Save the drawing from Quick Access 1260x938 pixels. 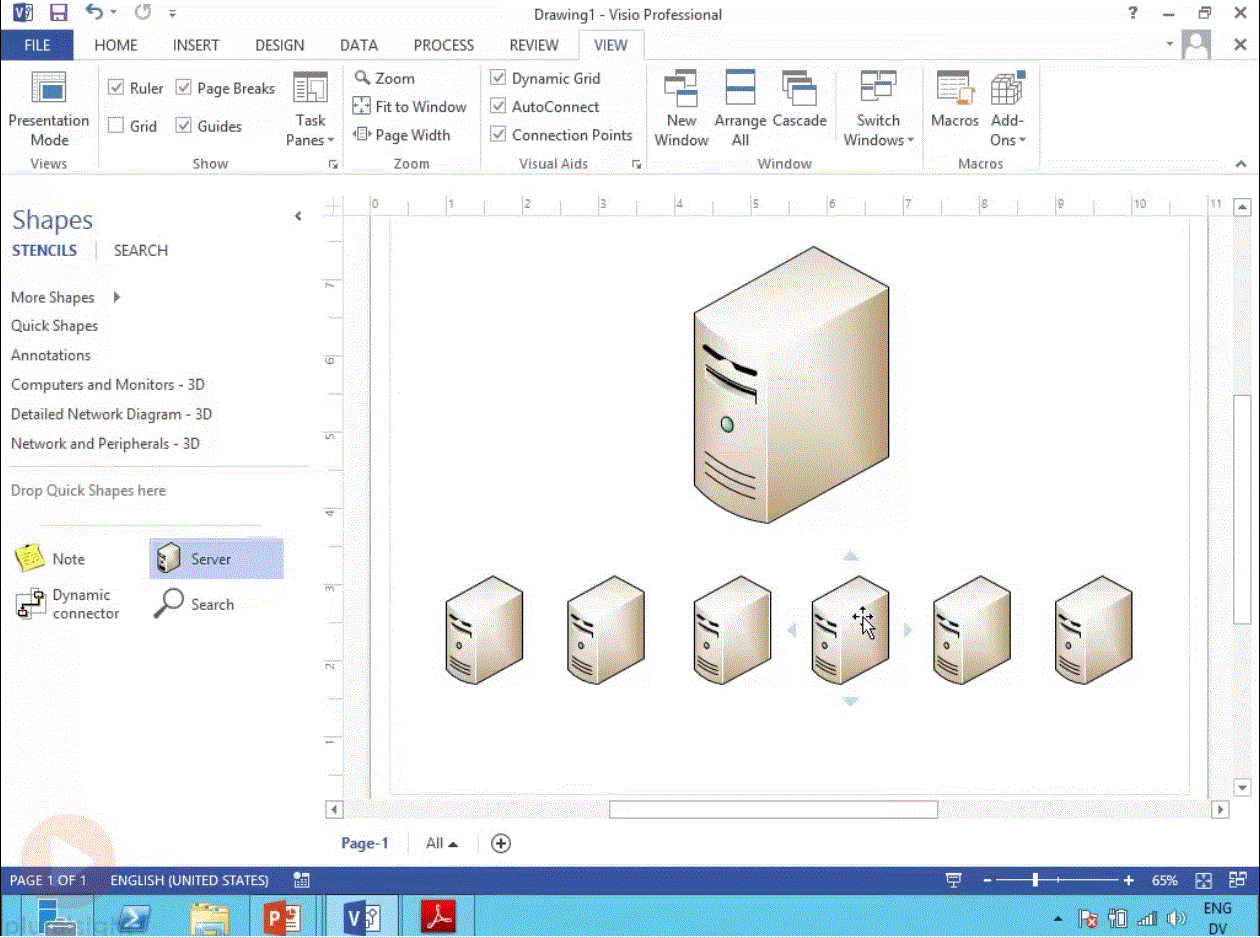tap(58, 13)
